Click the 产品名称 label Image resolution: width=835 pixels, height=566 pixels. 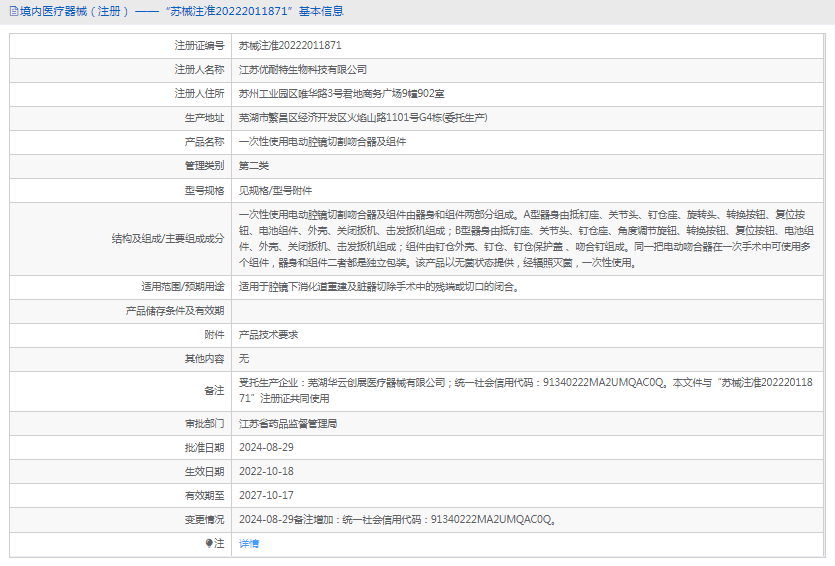[x=204, y=142]
